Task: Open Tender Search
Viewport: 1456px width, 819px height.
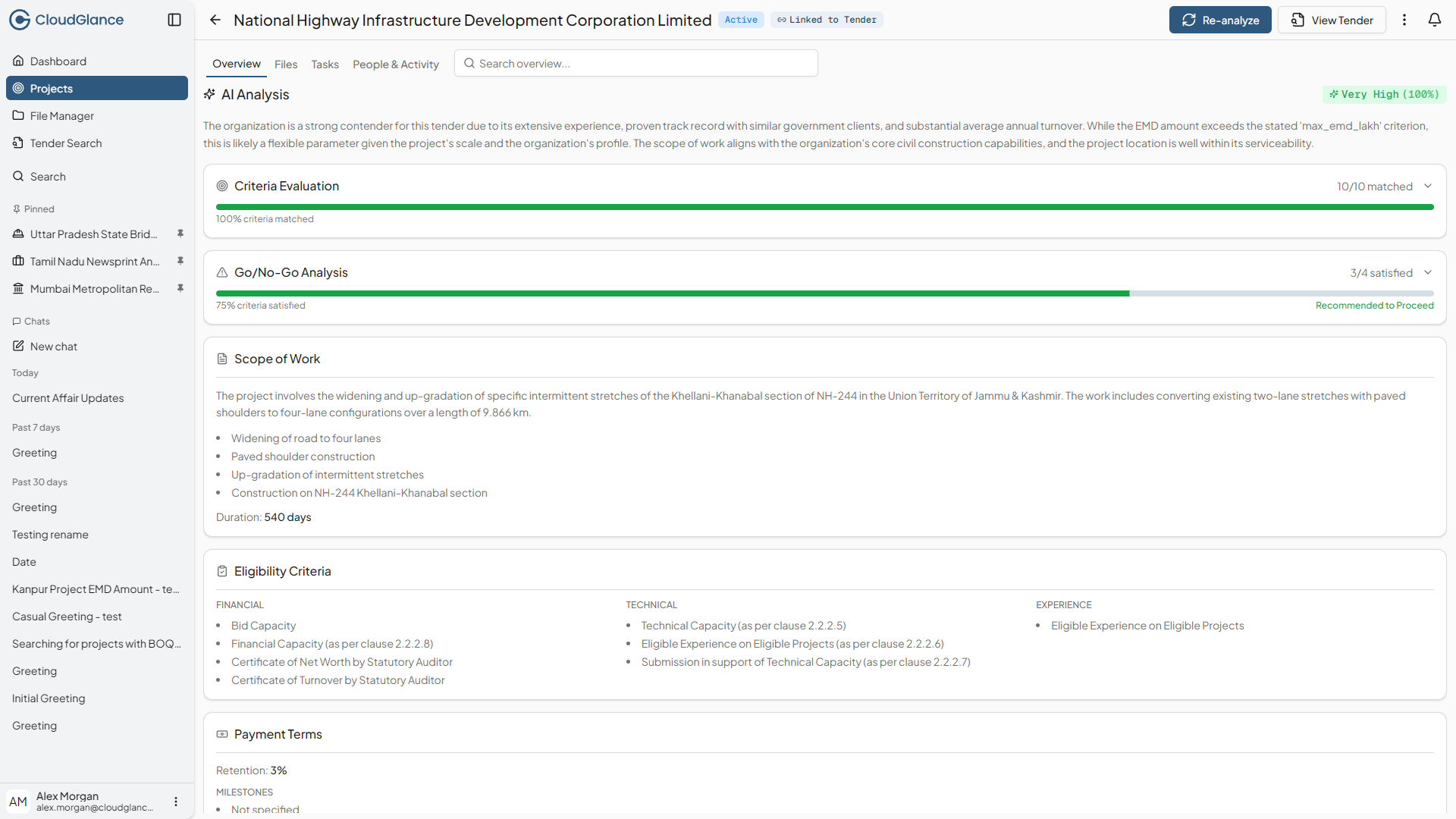Action: tap(97, 143)
